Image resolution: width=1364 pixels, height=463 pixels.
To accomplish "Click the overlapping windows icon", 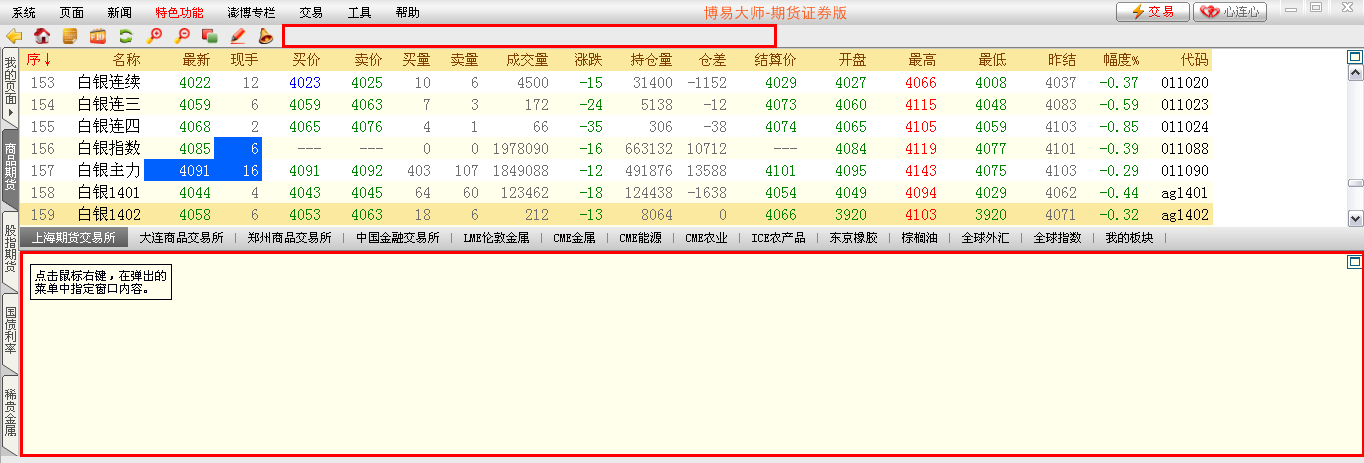I will click(x=210, y=36).
